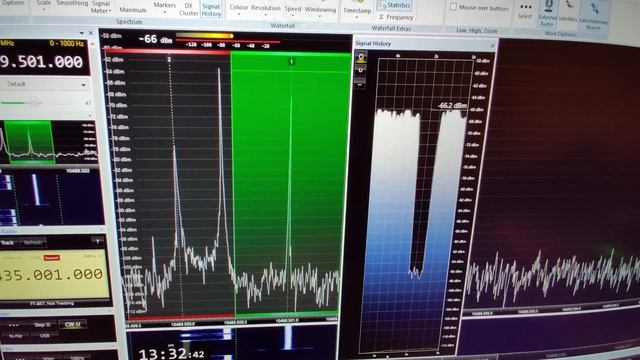This screenshot has height=360, width=640.
Task: Click the 9.501.000 frequency display
Action: (x=42, y=62)
